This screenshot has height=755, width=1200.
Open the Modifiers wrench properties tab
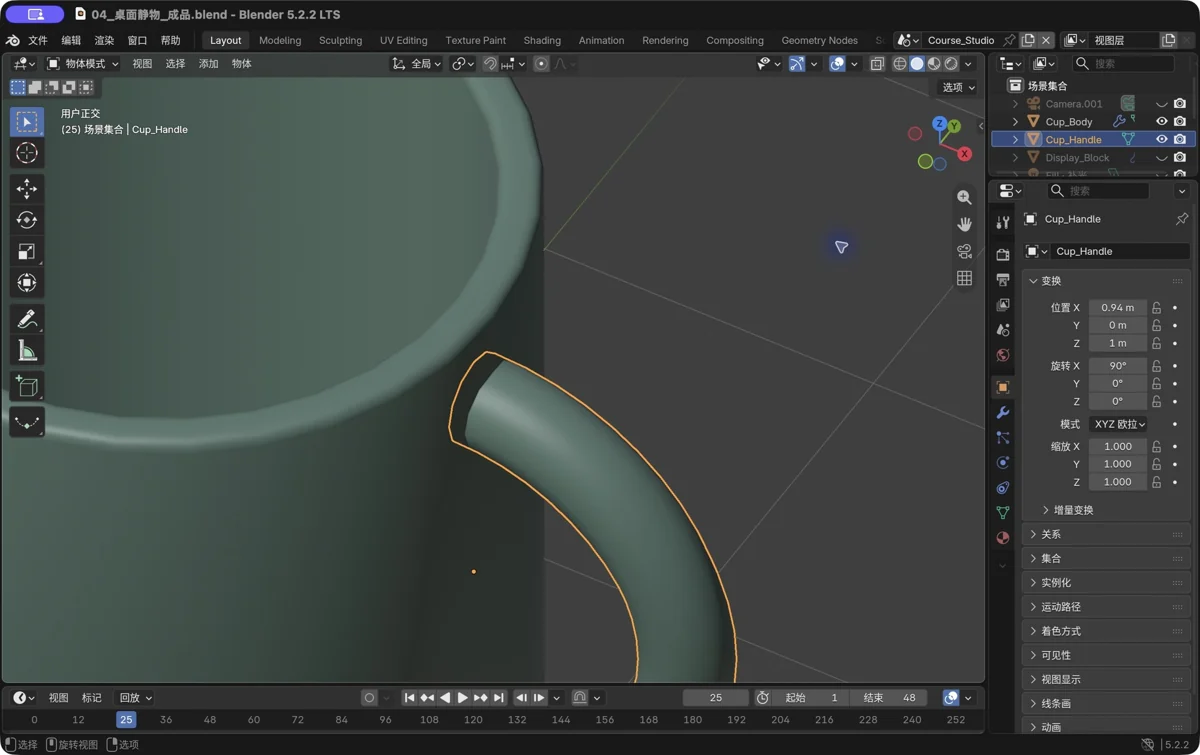click(1003, 412)
